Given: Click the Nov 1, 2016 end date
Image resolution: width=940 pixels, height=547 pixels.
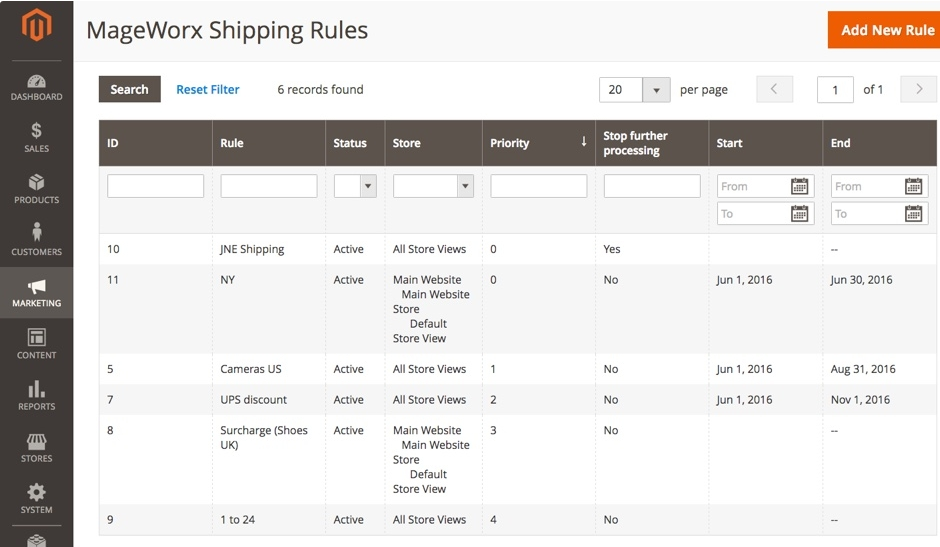Looking at the screenshot, I should coord(860,399).
